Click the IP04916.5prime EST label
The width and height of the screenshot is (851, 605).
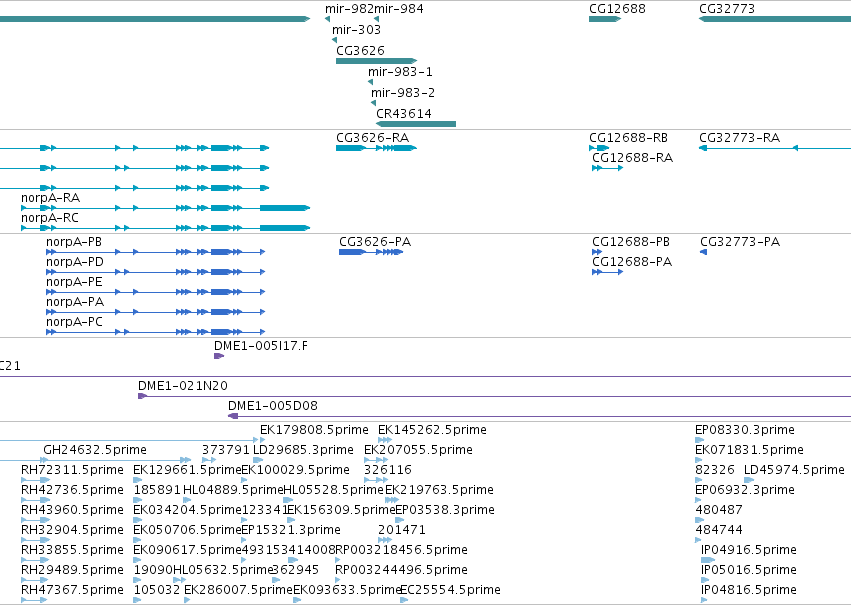[748, 550]
